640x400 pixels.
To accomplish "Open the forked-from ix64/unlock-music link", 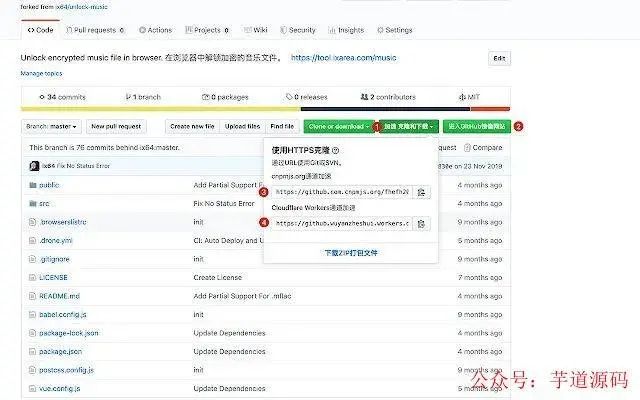I will [x=82, y=7].
